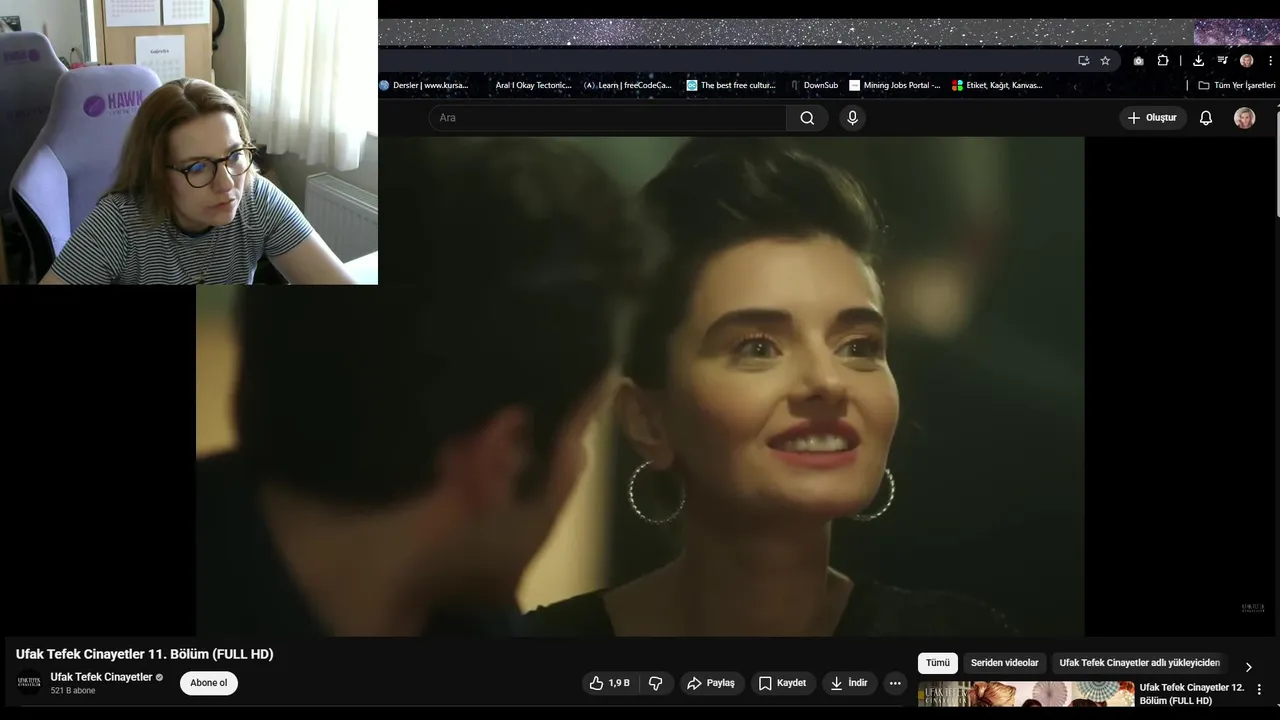Open the Learn freeCodeCamp bookmark

(x=628, y=85)
